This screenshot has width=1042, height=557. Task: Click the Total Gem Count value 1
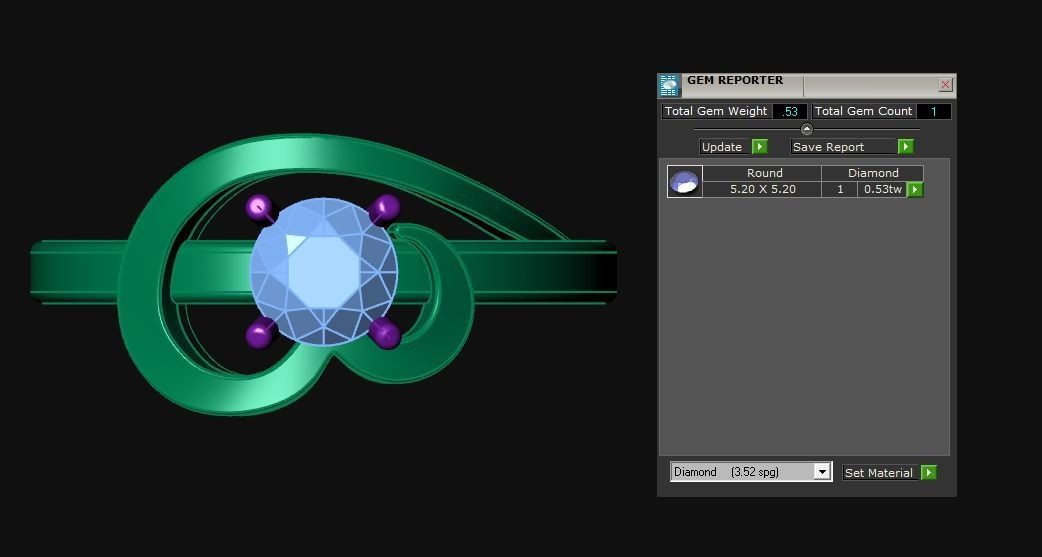pyautogui.click(x=933, y=112)
